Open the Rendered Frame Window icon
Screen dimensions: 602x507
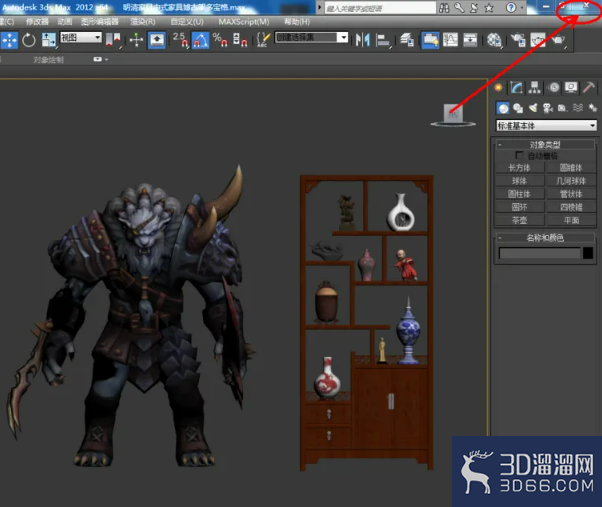click(538, 40)
